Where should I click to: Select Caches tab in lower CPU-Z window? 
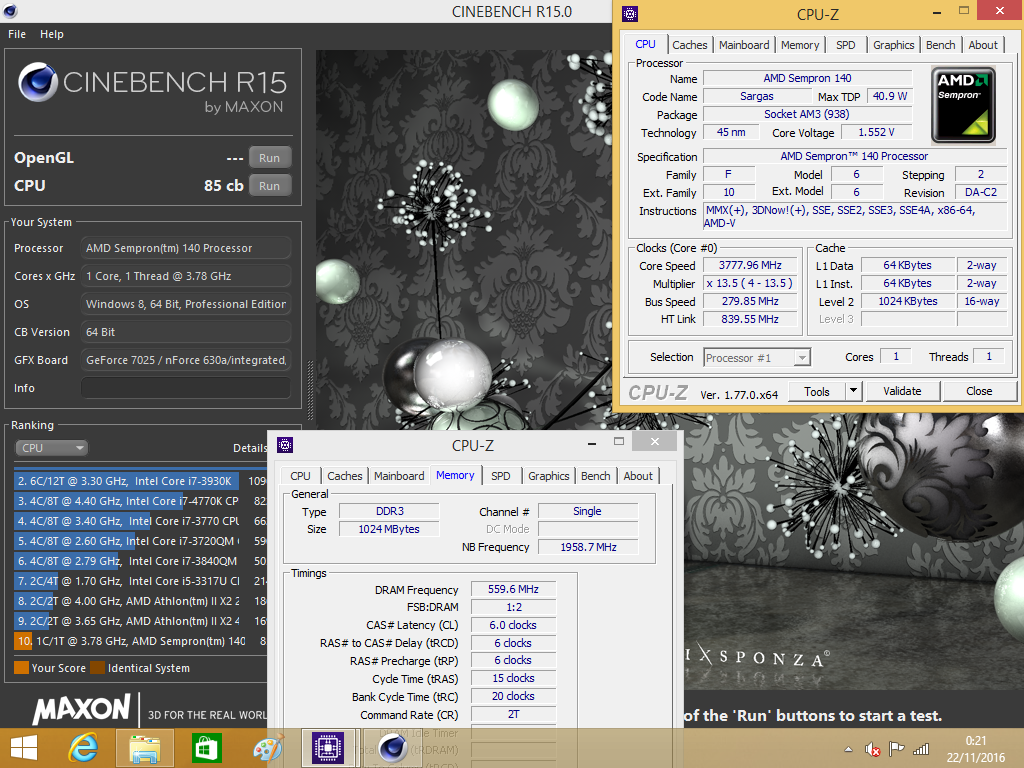pos(344,476)
